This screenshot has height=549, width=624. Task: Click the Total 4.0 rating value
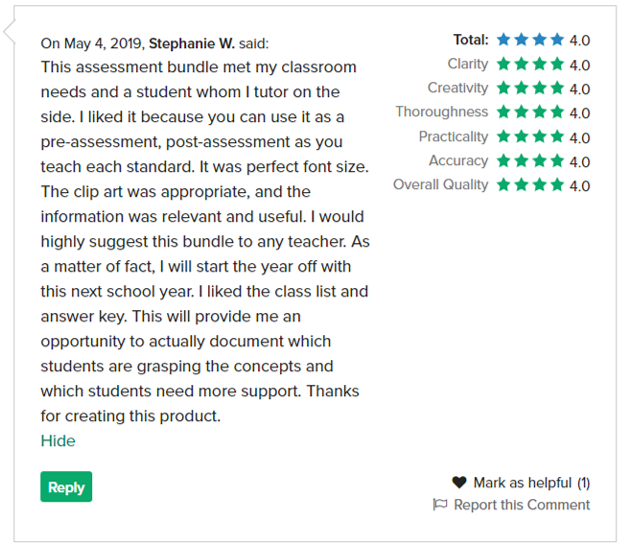[x=580, y=41]
